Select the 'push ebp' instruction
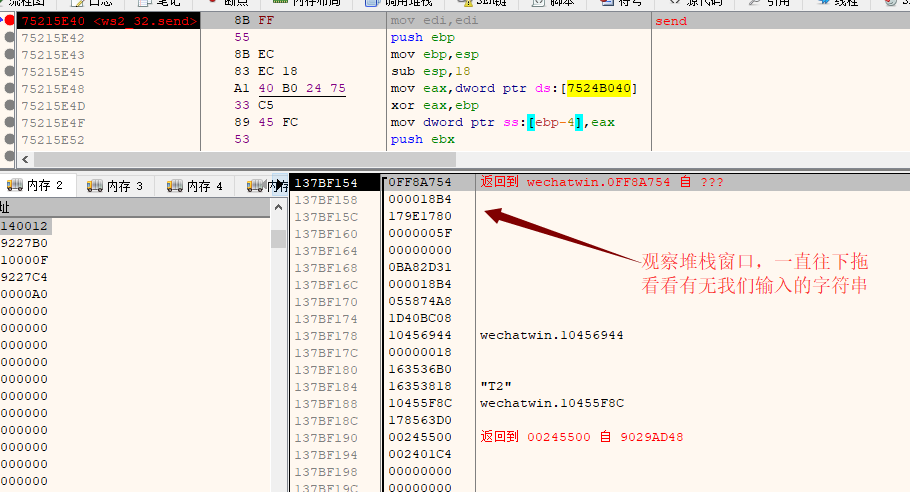910x492 pixels. click(422, 37)
